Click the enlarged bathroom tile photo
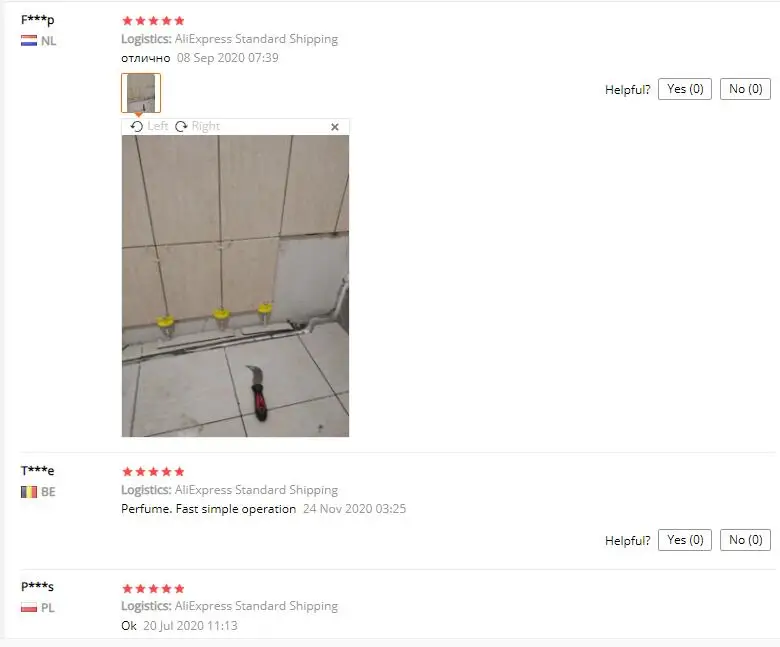Image resolution: width=780 pixels, height=647 pixels. click(235, 286)
